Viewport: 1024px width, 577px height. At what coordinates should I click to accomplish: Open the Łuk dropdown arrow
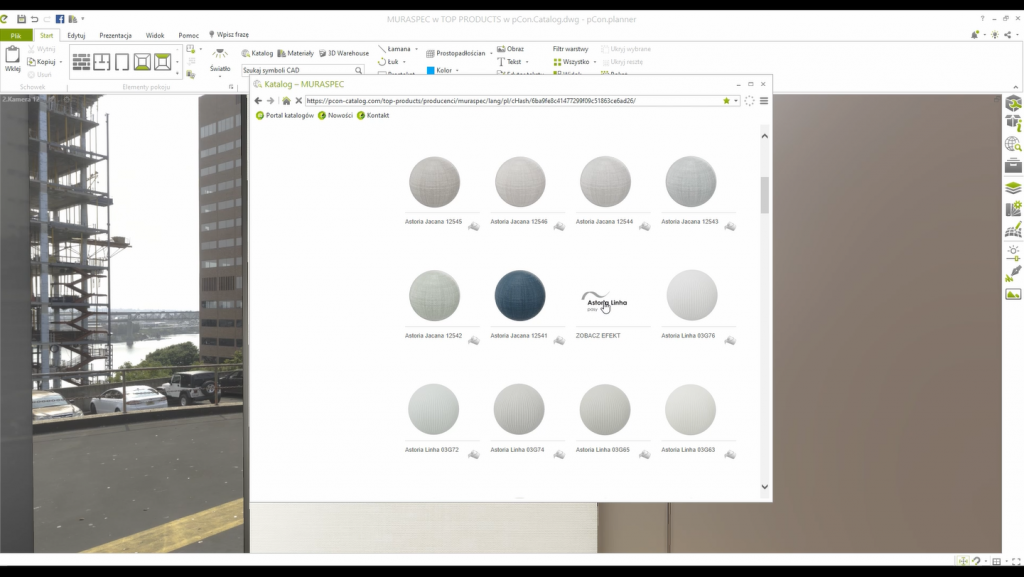pyautogui.click(x=404, y=62)
